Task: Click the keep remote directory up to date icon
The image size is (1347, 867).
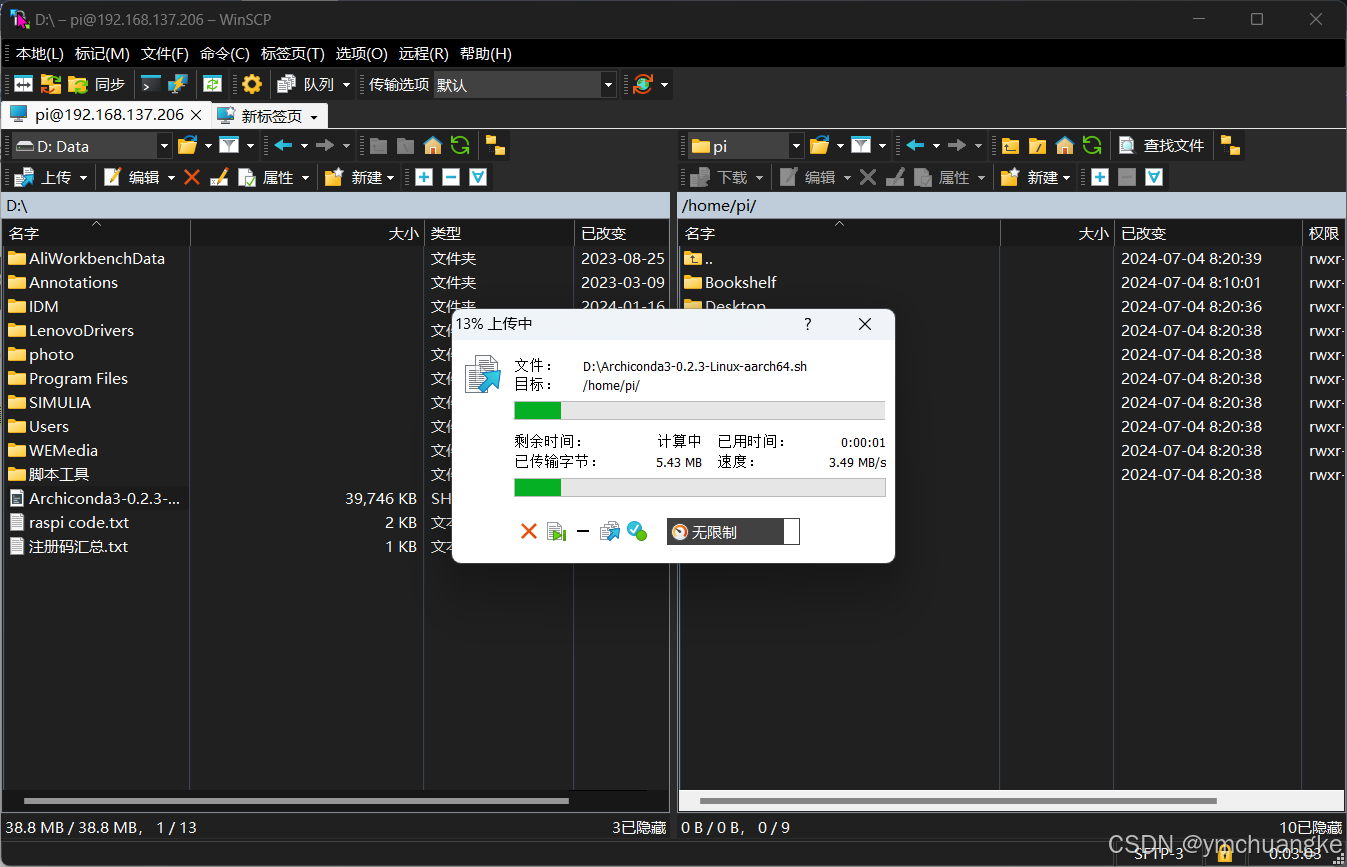Action: (212, 85)
